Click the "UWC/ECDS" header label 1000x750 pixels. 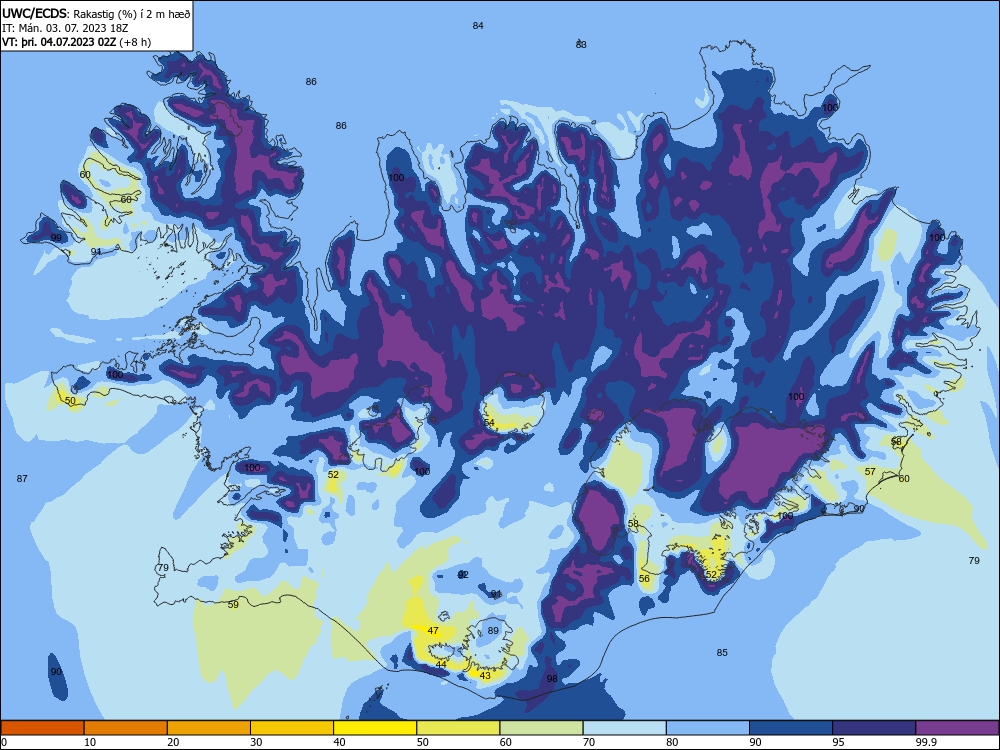coord(35,14)
